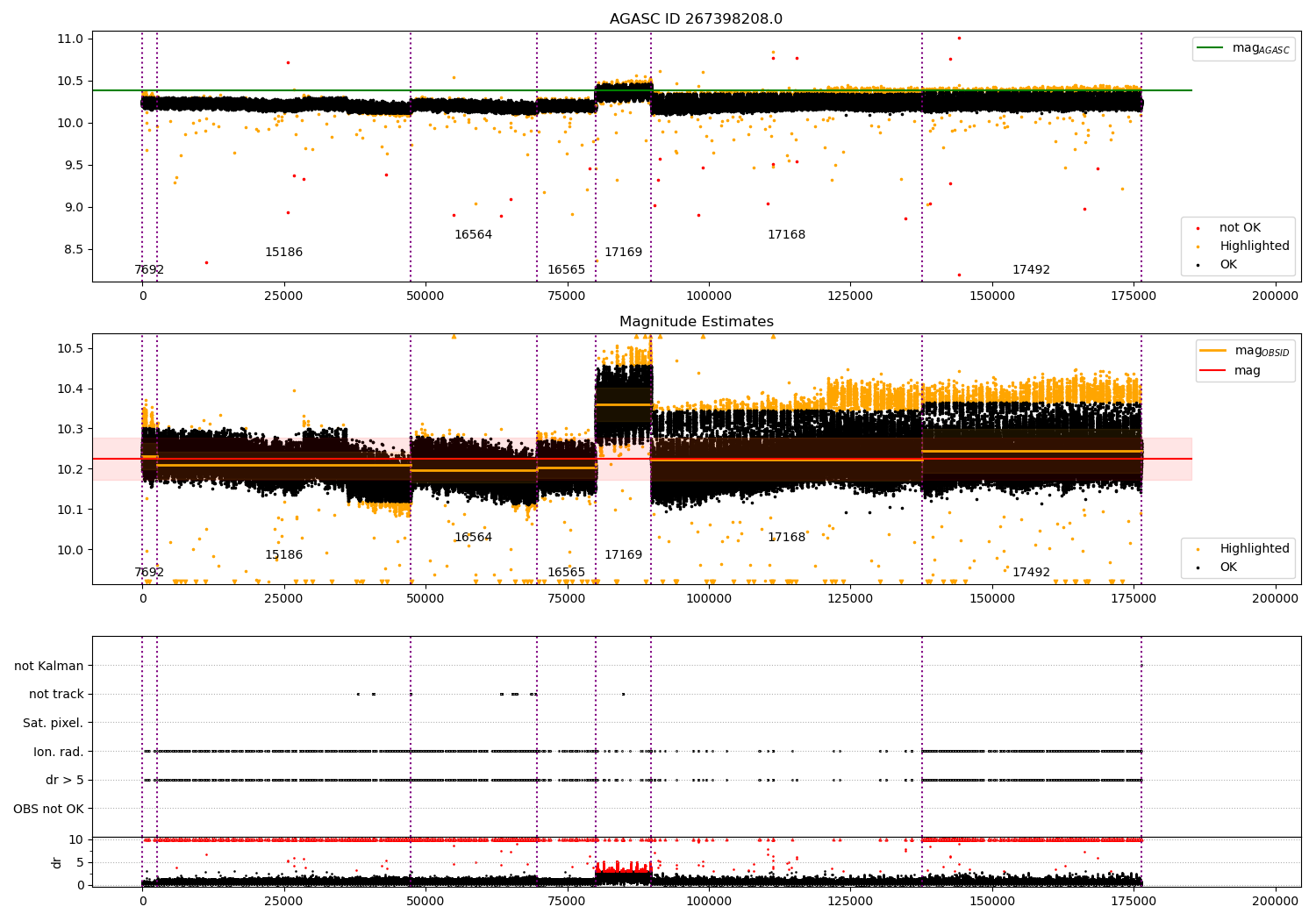Click the 'Ion. rad.' y-axis label
The height and width of the screenshot is (921, 1316).
(x=59, y=753)
